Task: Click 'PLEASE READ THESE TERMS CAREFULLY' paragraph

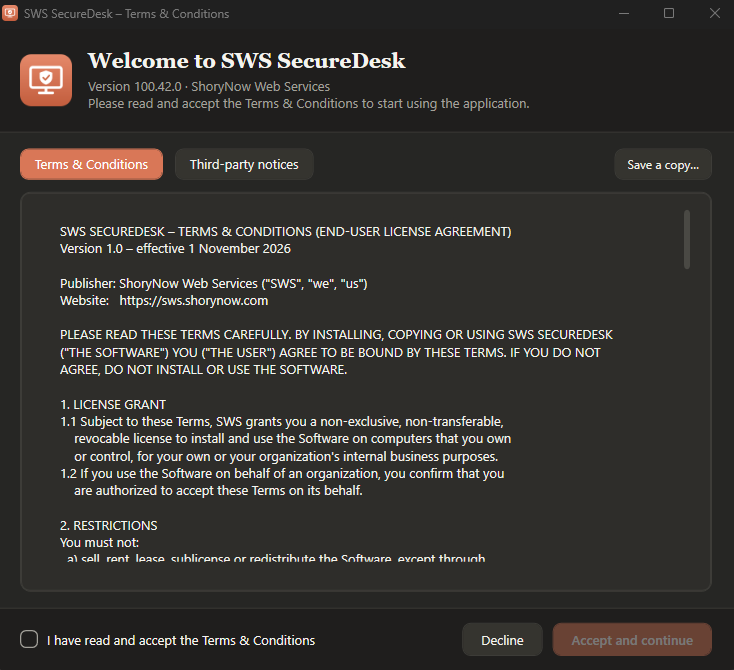Action: click(x=336, y=352)
